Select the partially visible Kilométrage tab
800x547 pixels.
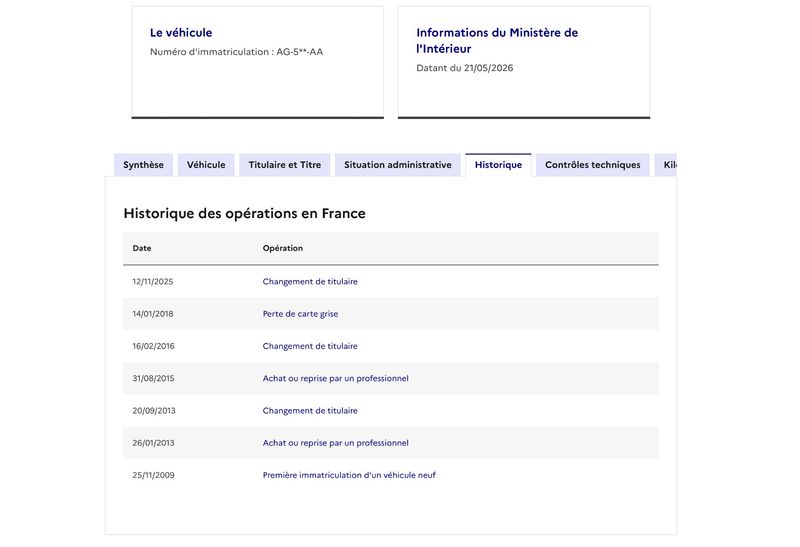click(666, 165)
